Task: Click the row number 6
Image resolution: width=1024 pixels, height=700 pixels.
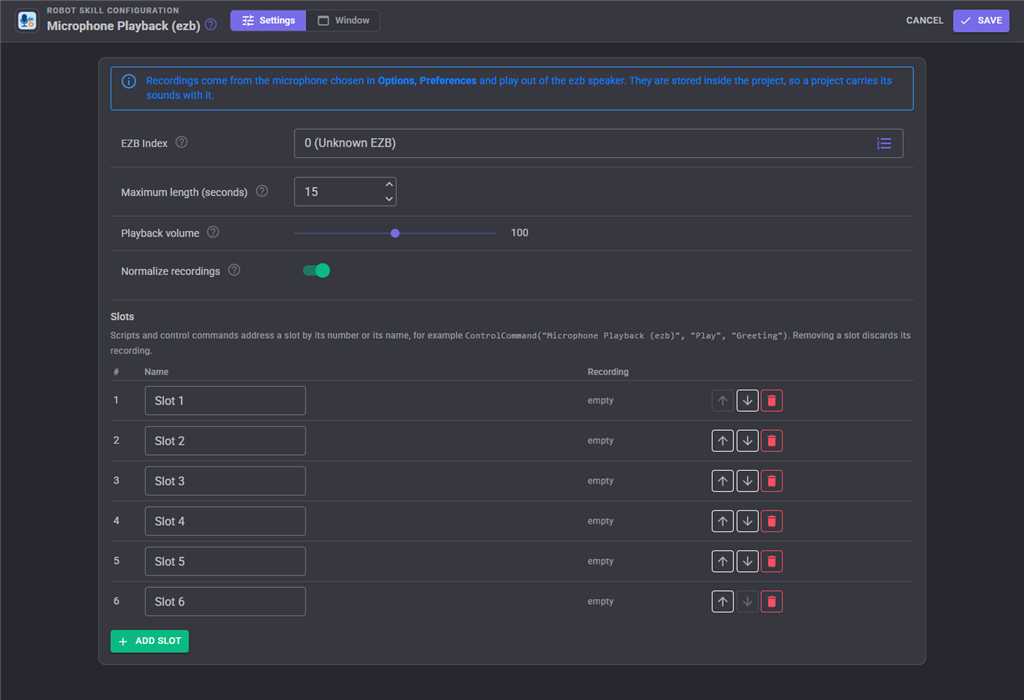Action: click(x=116, y=601)
